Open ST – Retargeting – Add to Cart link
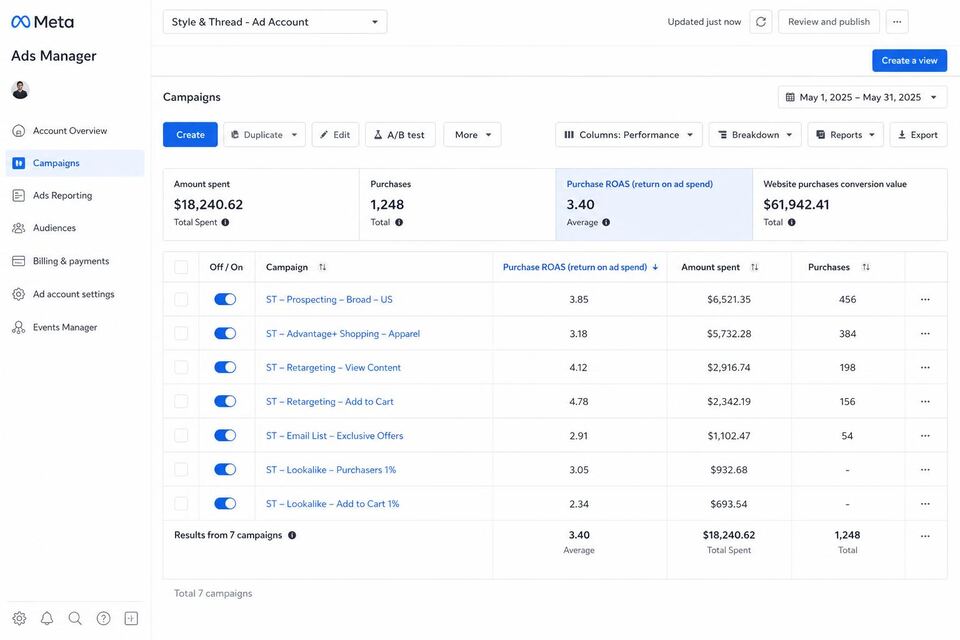Viewport: 960px width, 640px height. [329, 402]
